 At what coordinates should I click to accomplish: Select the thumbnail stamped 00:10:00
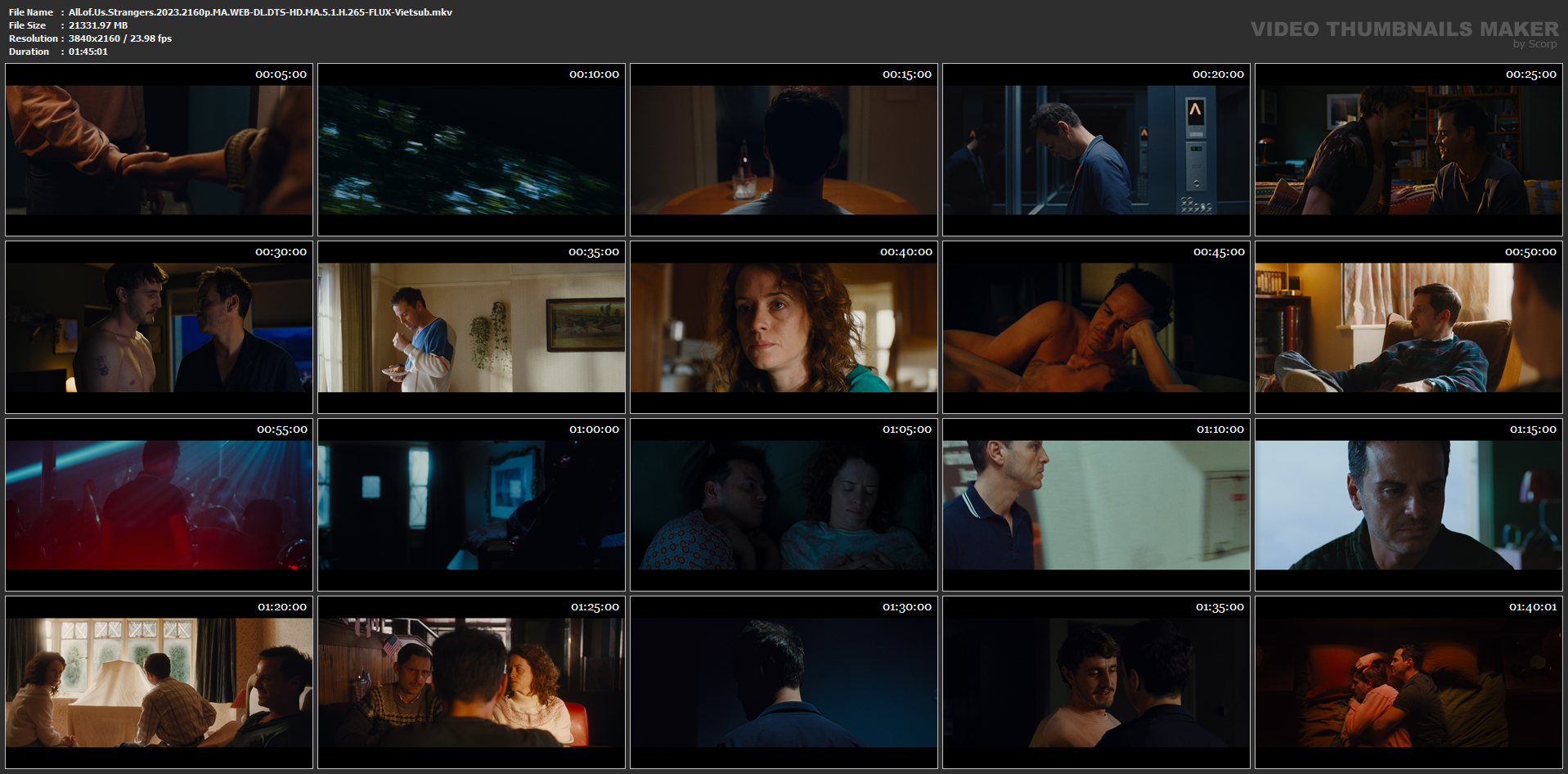tap(471, 150)
